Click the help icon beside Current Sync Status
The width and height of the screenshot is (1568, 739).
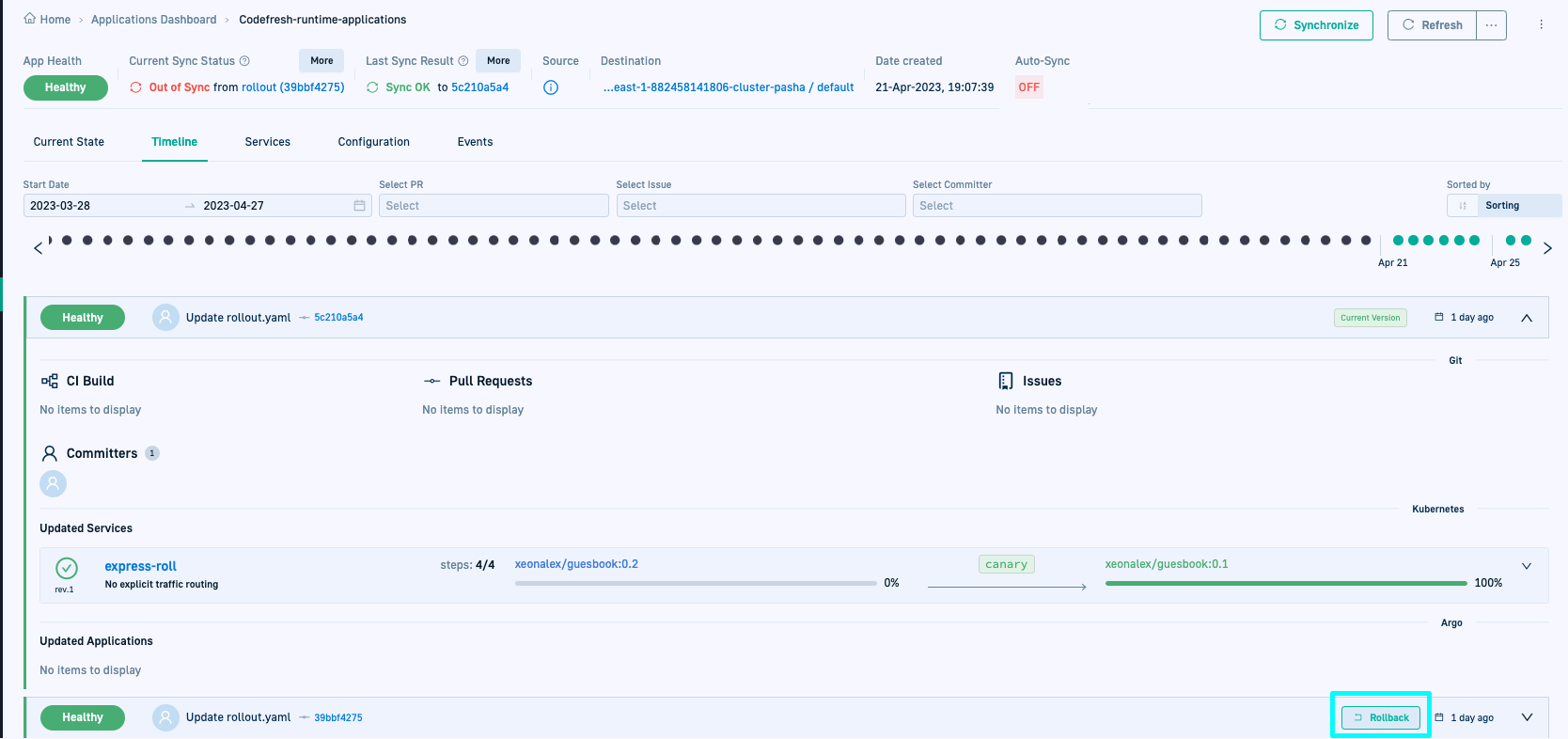pyautogui.click(x=244, y=61)
